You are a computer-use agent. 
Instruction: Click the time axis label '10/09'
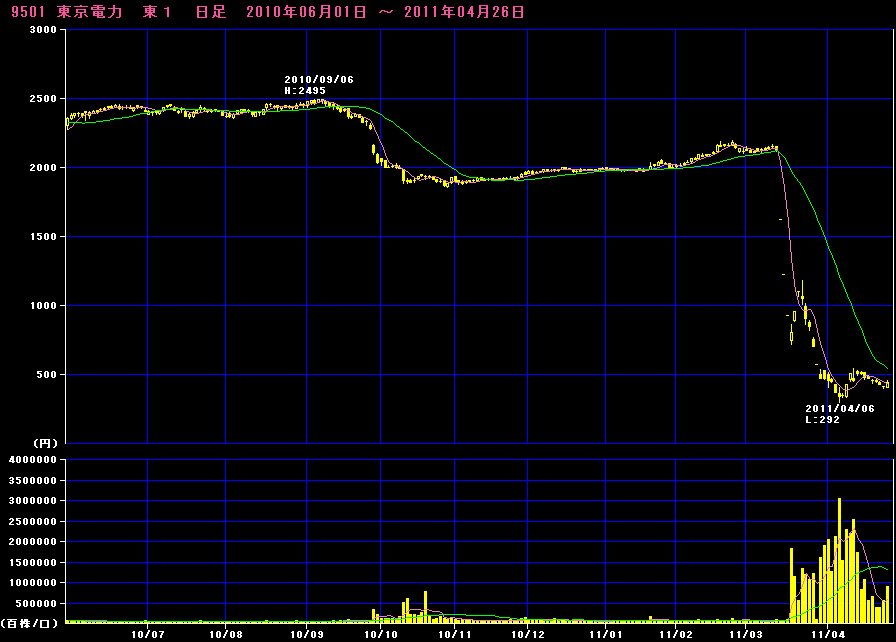coord(307,635)
